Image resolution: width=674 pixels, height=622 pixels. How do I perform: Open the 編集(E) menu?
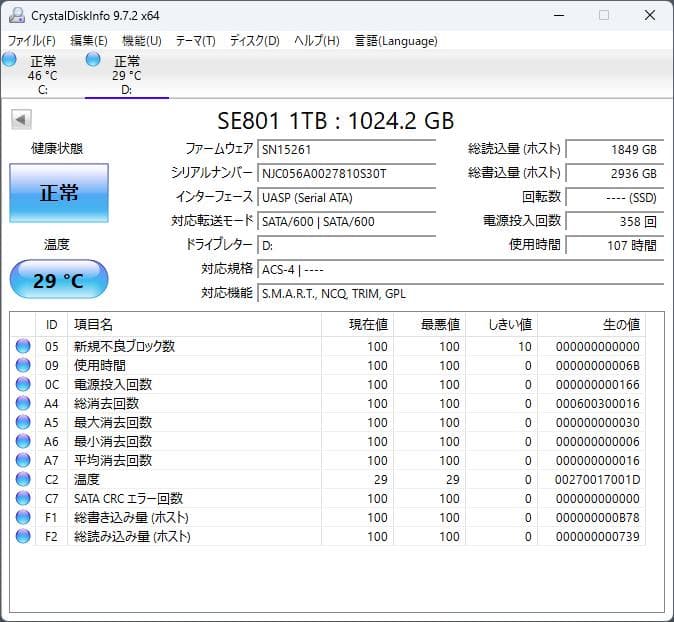coord(89,41)
